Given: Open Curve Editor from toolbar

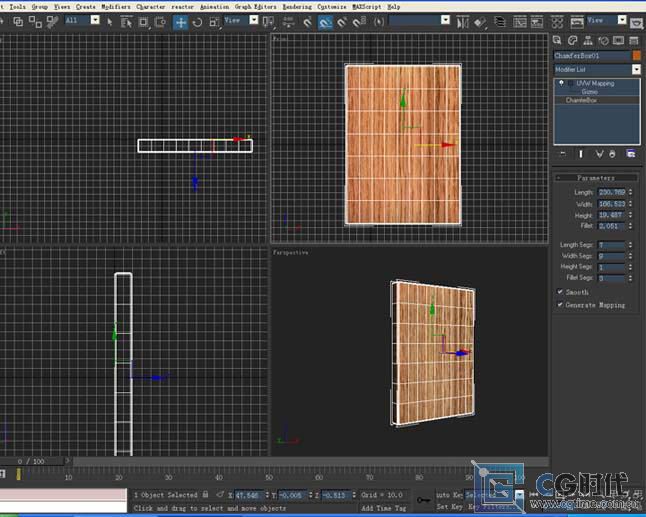Looking at the screenshot, I should coord(520,22).
